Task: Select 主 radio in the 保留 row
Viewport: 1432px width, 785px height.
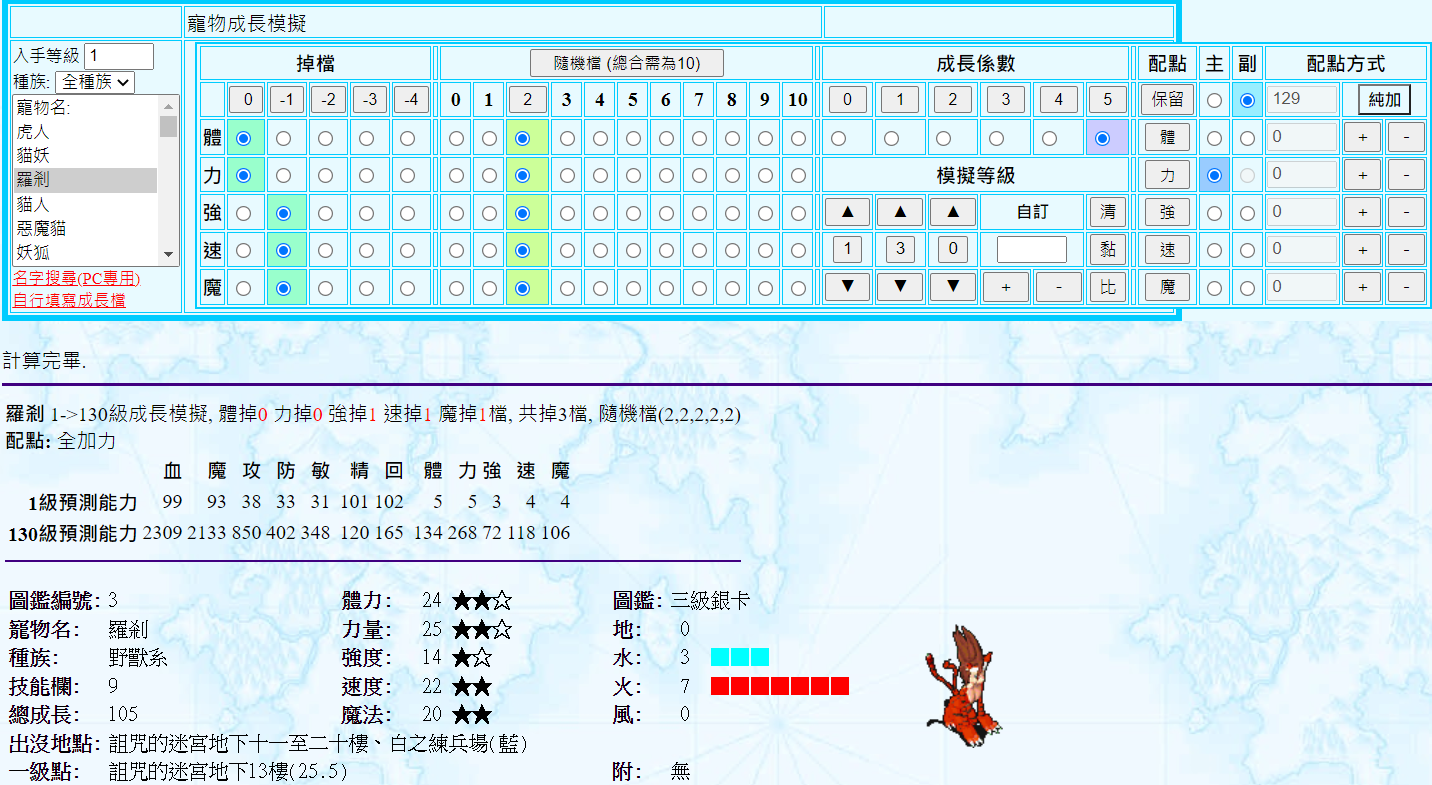Action: pyautogui.click(x=1214, y=100)
